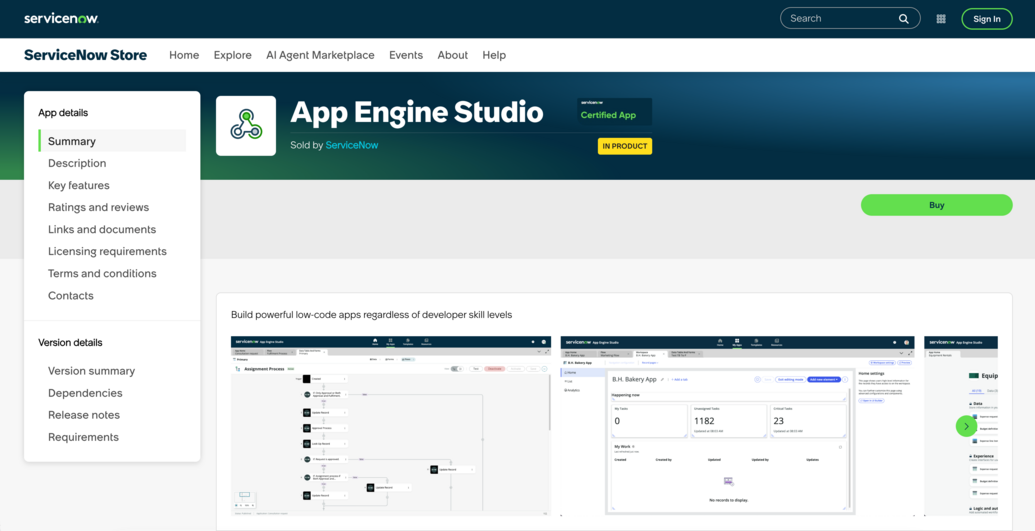Open the partially visible third screenshot

961,426
